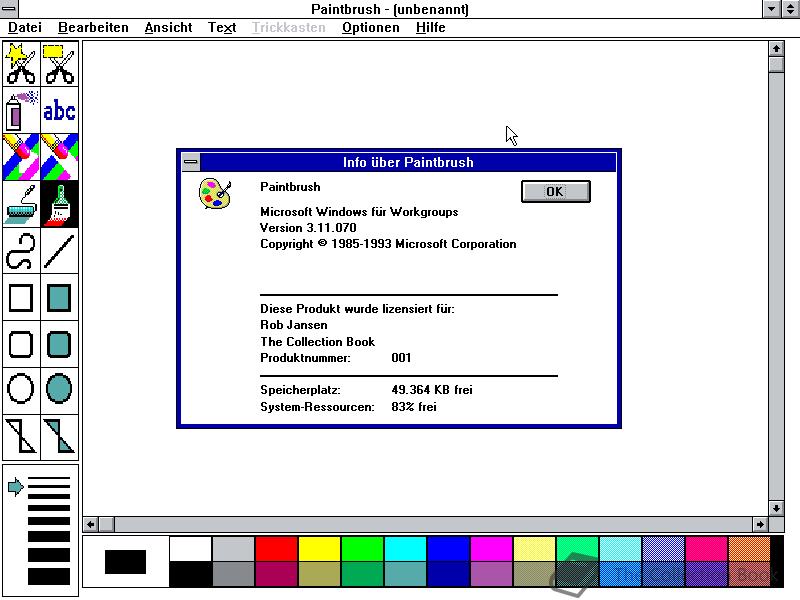
Task: Select the Scissors free-form cutout tool
Action: [21, 64]
